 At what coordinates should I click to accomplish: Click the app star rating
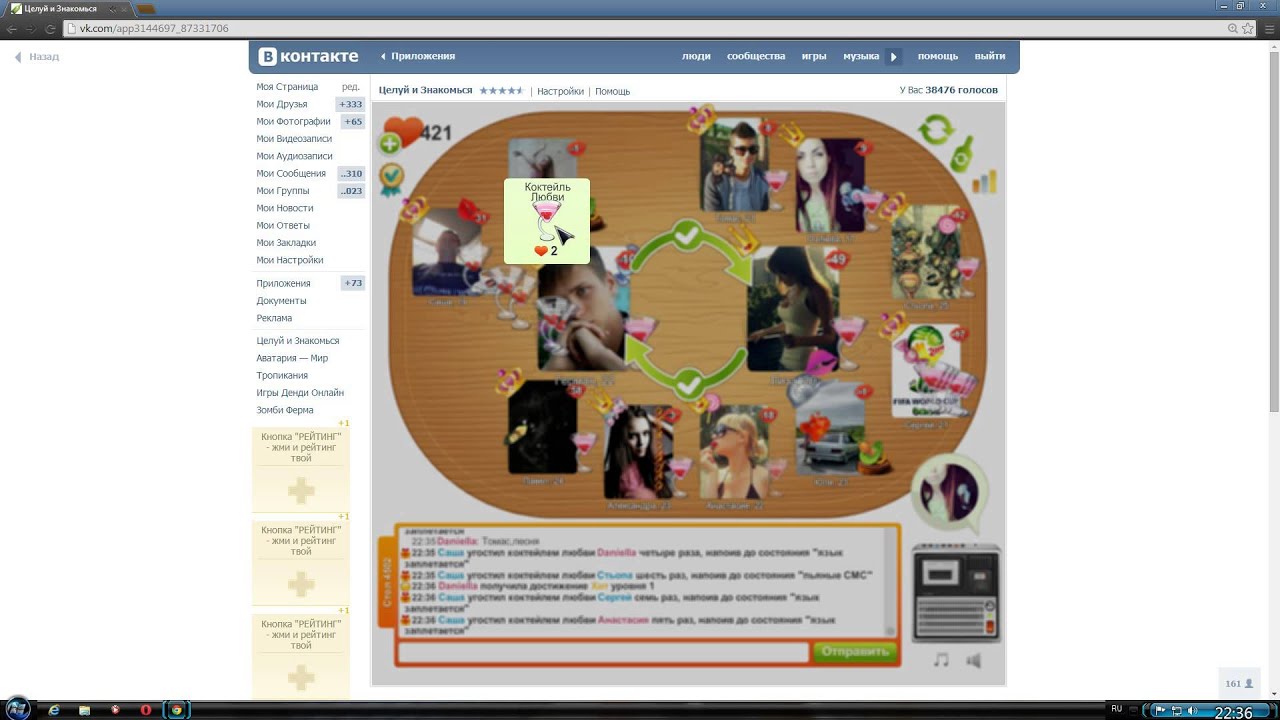coord(501,90)
